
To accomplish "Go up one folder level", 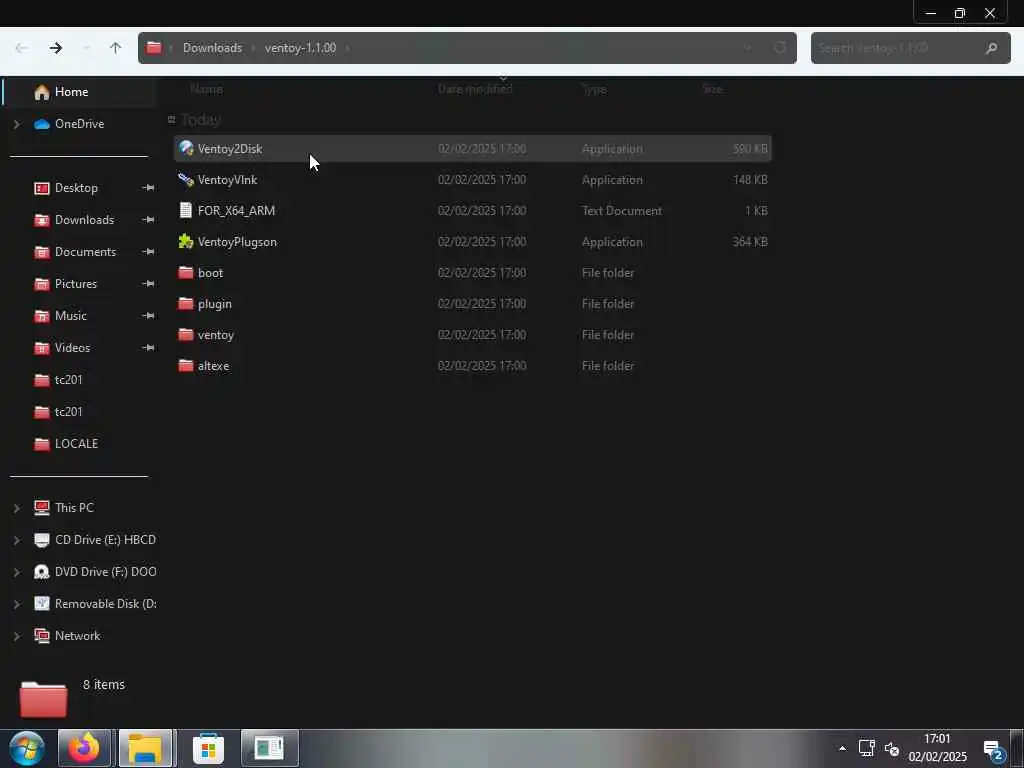I will pos(116,48).
